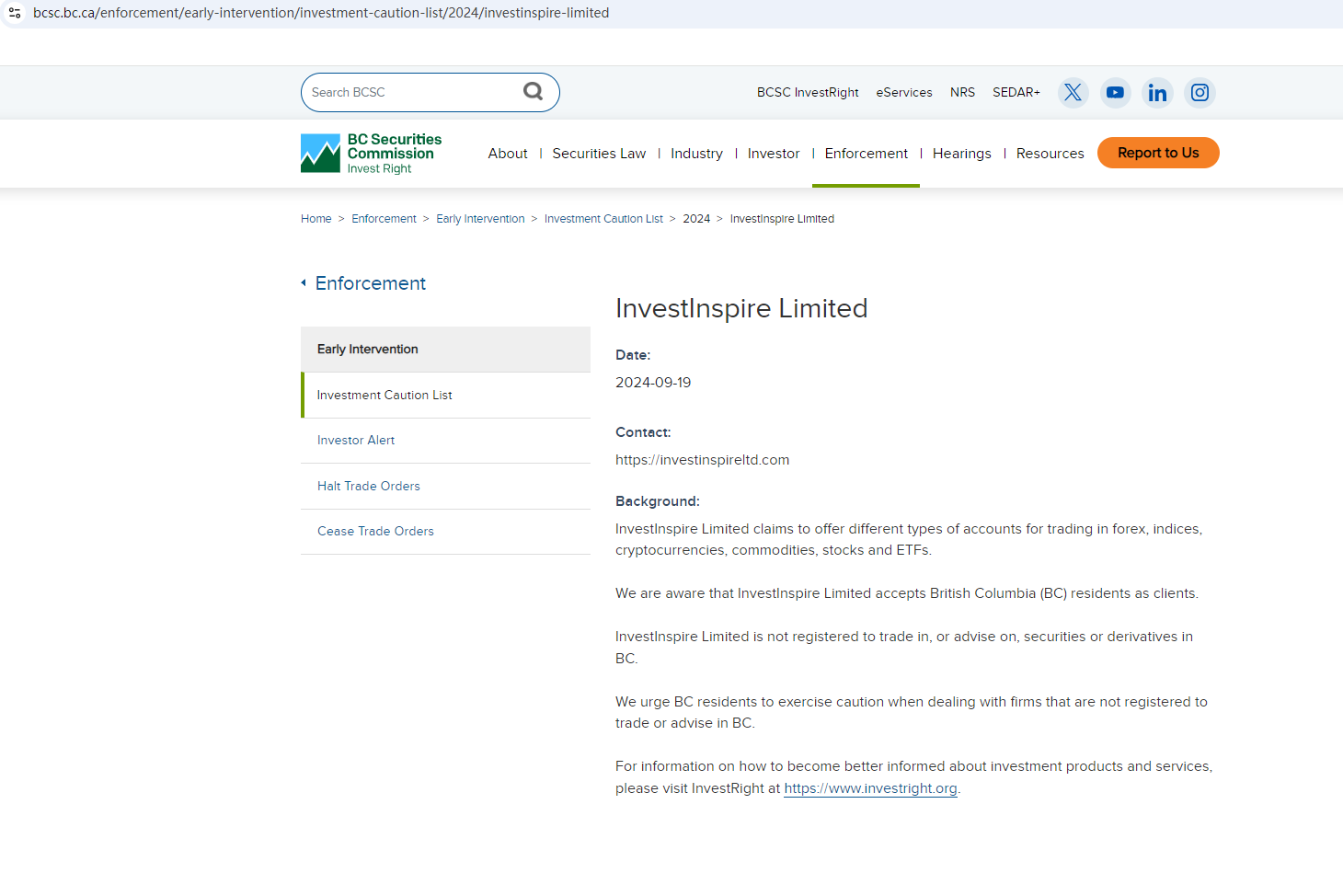The width and height of the screenshot is (1343, 896).
Task: Click the back arrow beside Enforcement heading
Action: [x=304, y=283]
